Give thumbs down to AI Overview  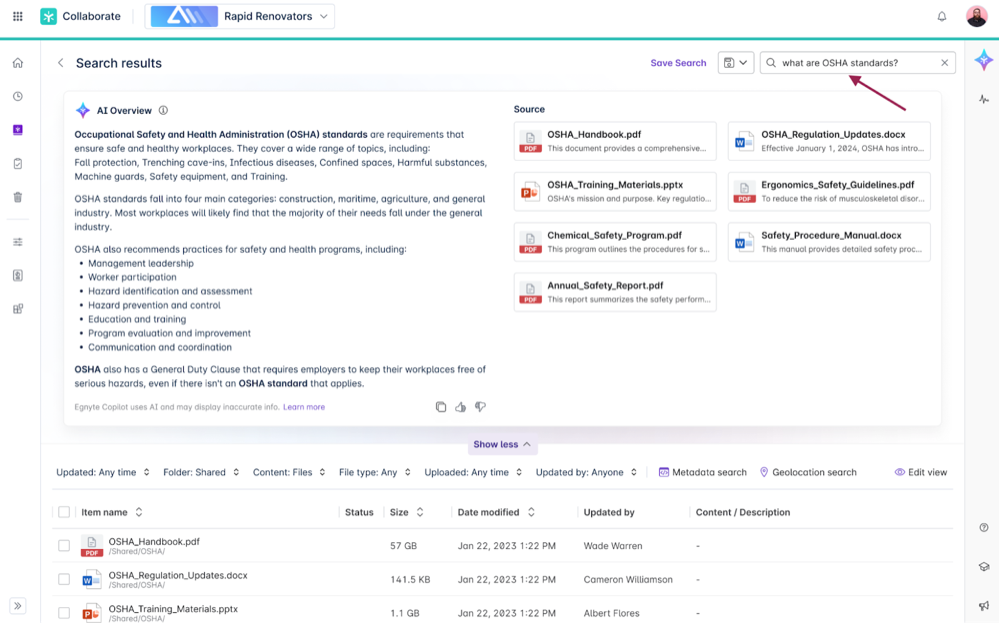pyautogui.click(x=480, y=407)
